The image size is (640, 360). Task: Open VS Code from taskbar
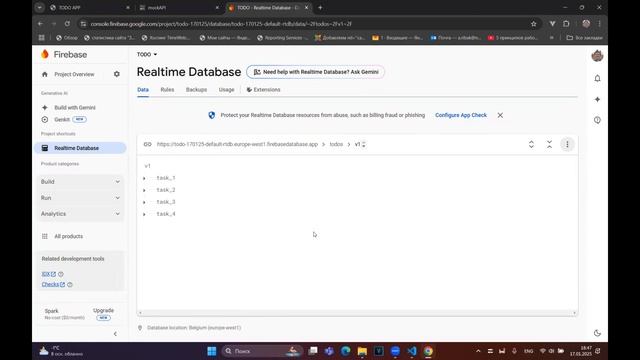411,351
